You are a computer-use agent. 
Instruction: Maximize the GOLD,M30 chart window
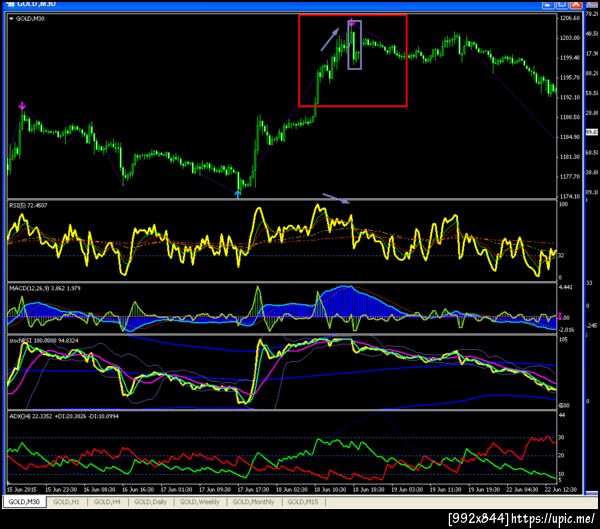pos(562,4)
